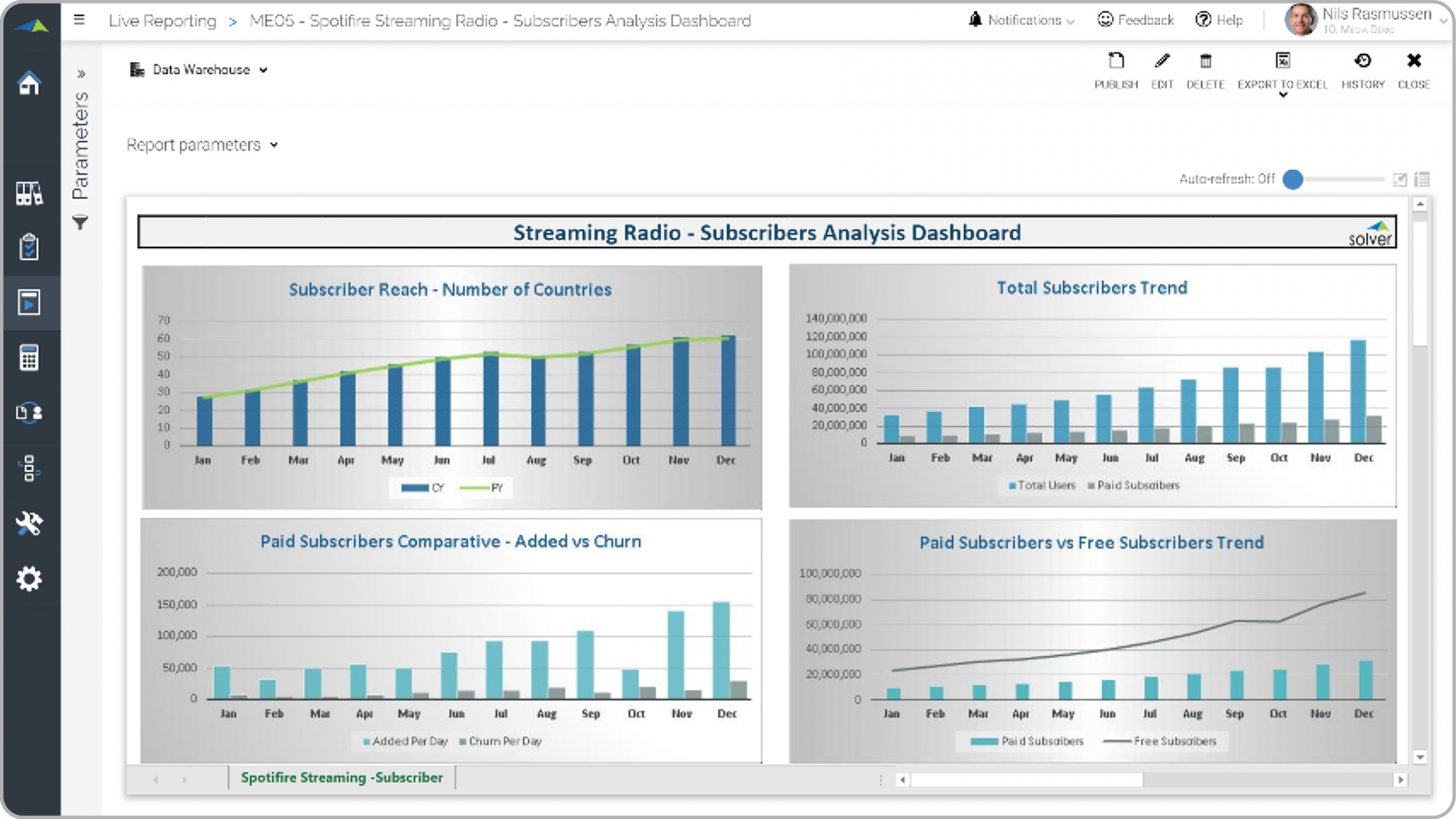Click the filter funnel icon
Screen dimensions: 1456x819
click(80, 222)
